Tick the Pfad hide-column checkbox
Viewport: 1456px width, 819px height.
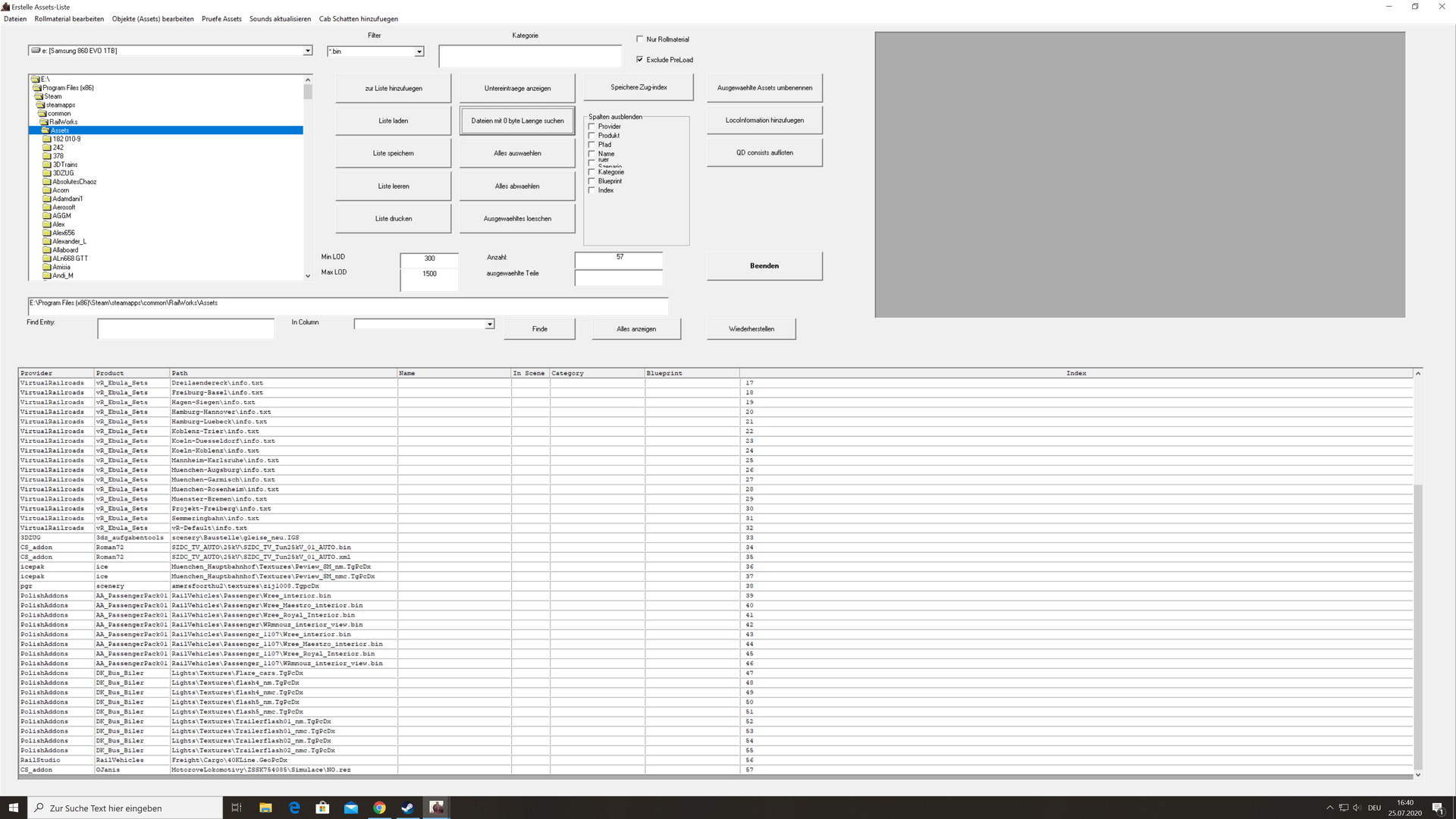pos(592,145)
